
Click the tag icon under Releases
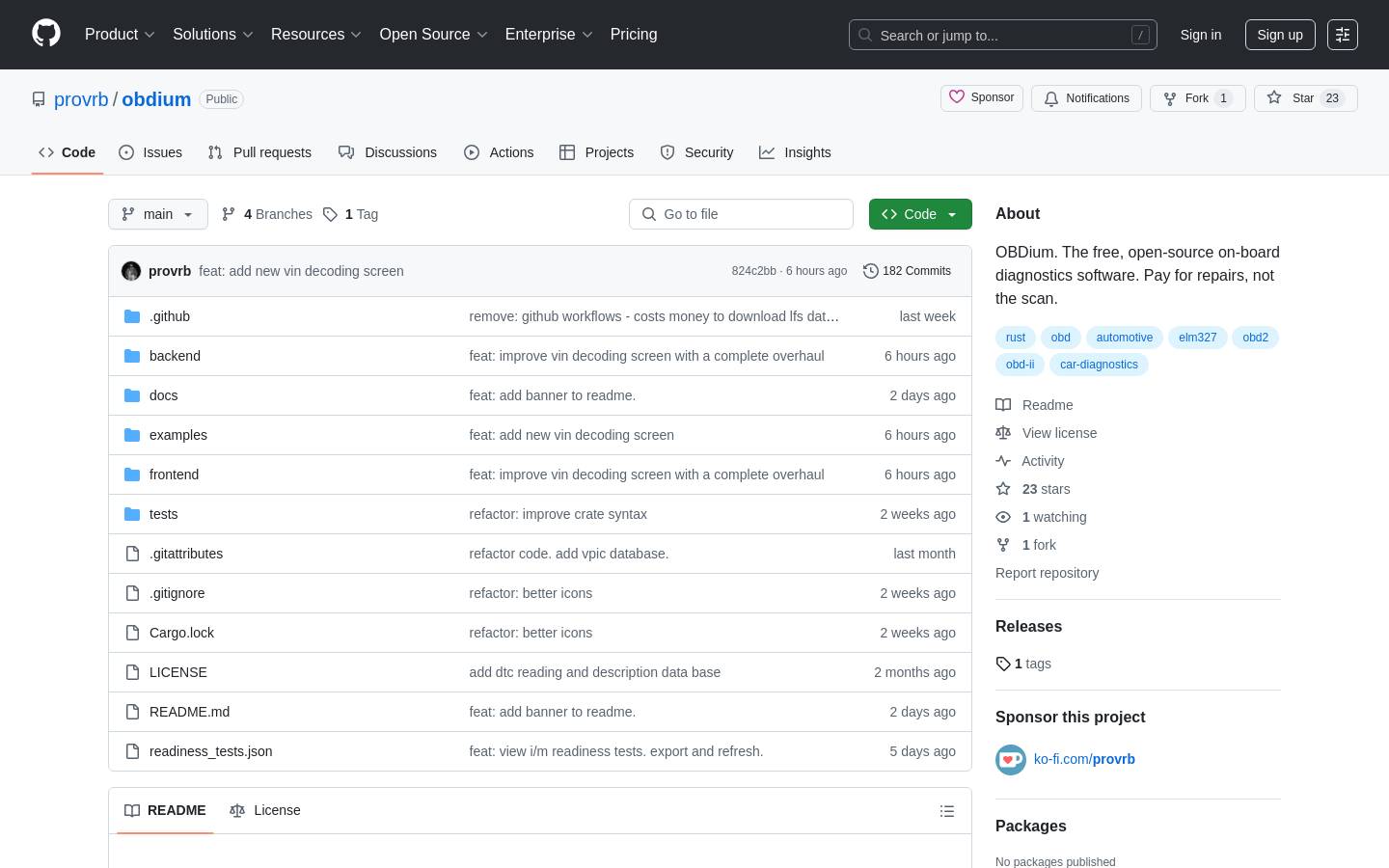pyautogui.click(x=1003, y=664)
